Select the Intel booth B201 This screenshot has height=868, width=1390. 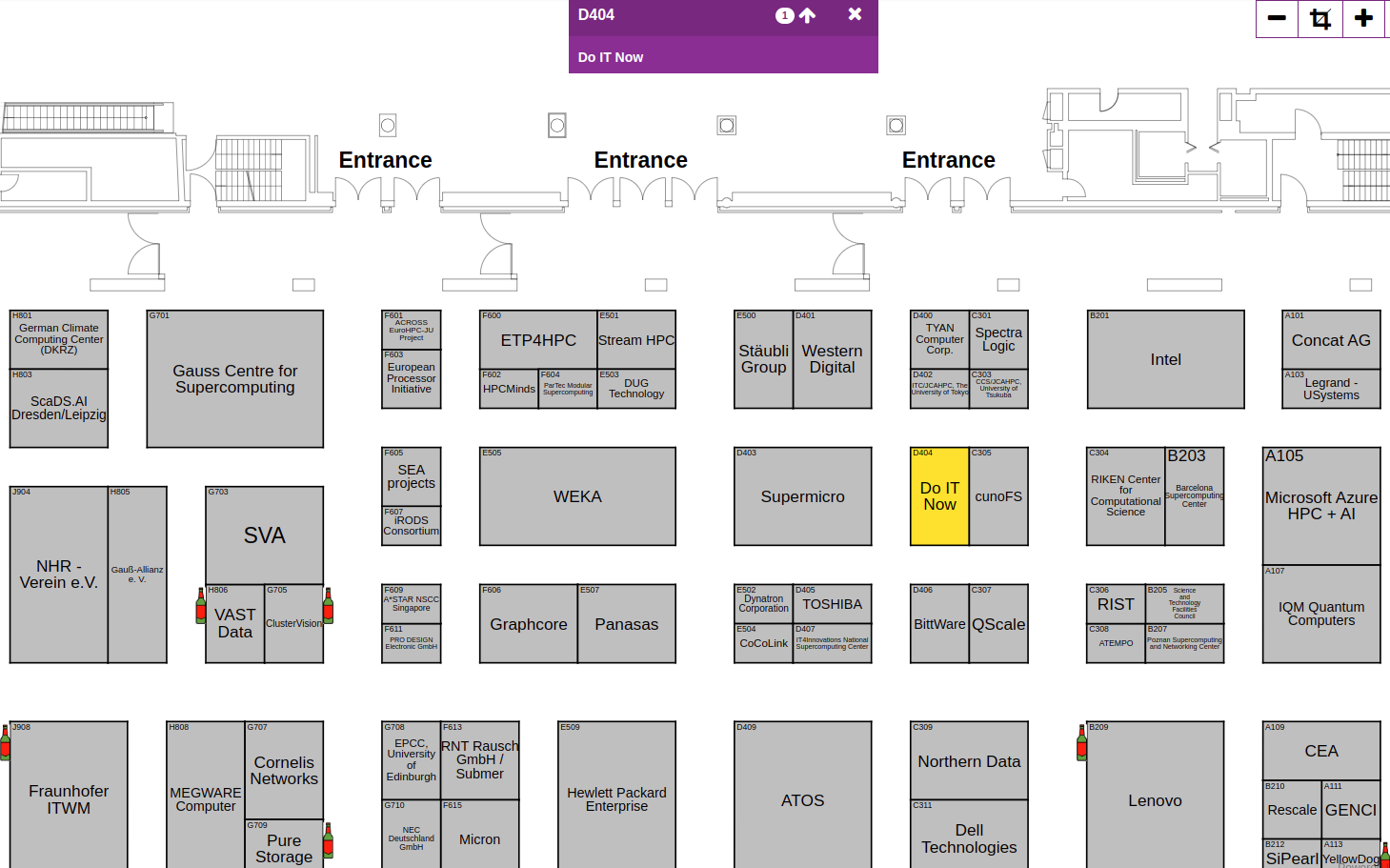(x=1165, y=359)
